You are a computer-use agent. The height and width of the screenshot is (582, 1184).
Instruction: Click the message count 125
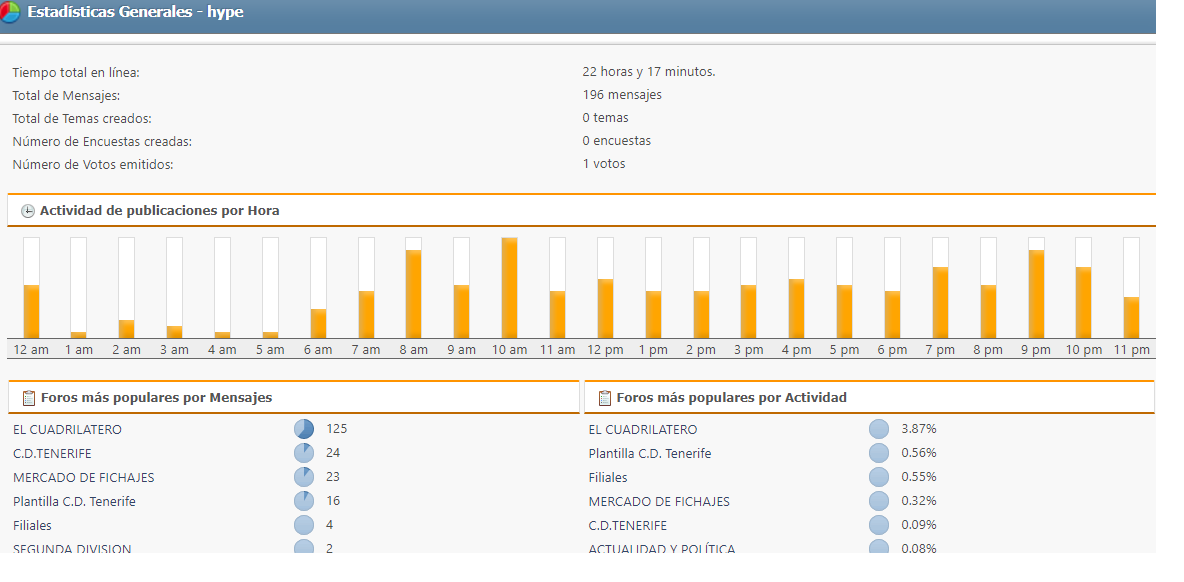coord(337,429)
